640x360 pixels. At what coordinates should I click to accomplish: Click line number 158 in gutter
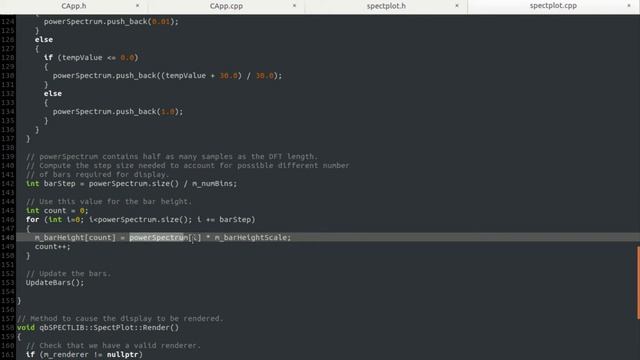[8, 328]
